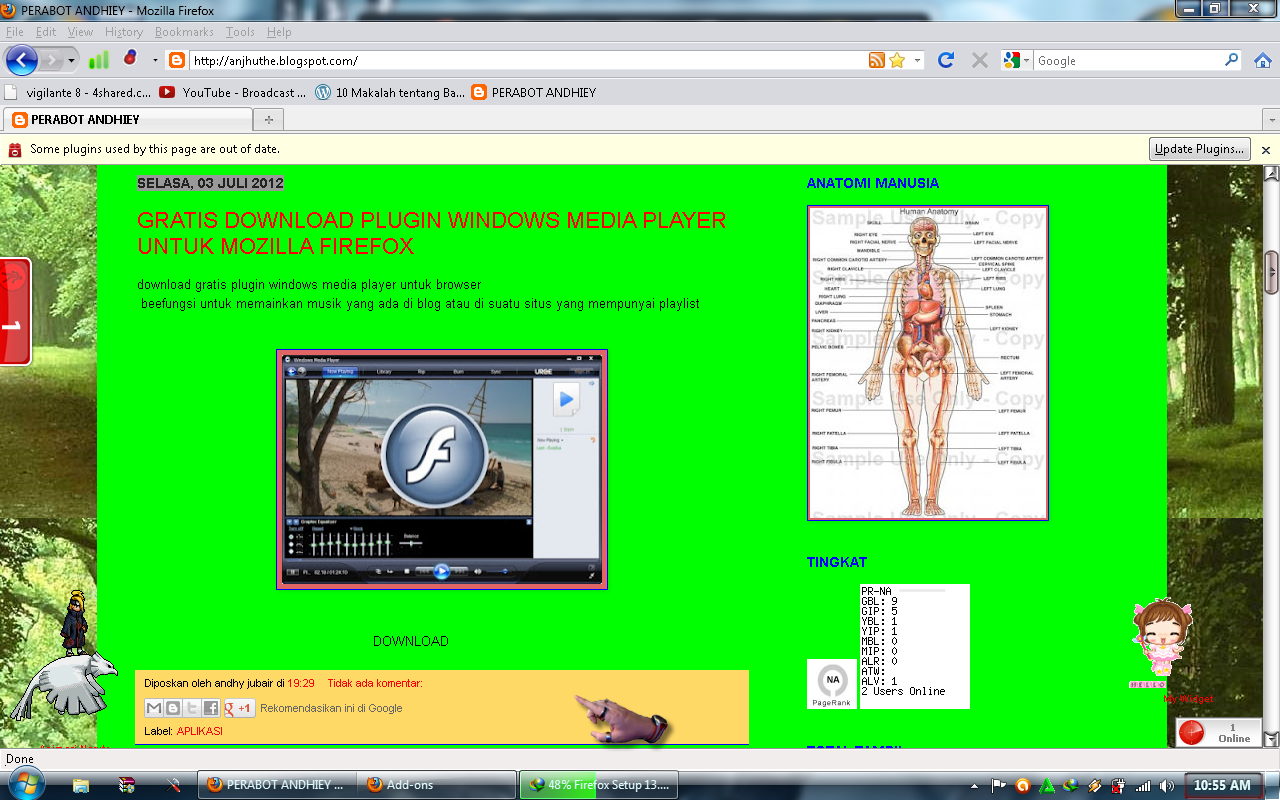The width and height of the screenshot is (1280, 800).
Task: Click the Update Plugins... button
Action: click(x=1199, y=149)
